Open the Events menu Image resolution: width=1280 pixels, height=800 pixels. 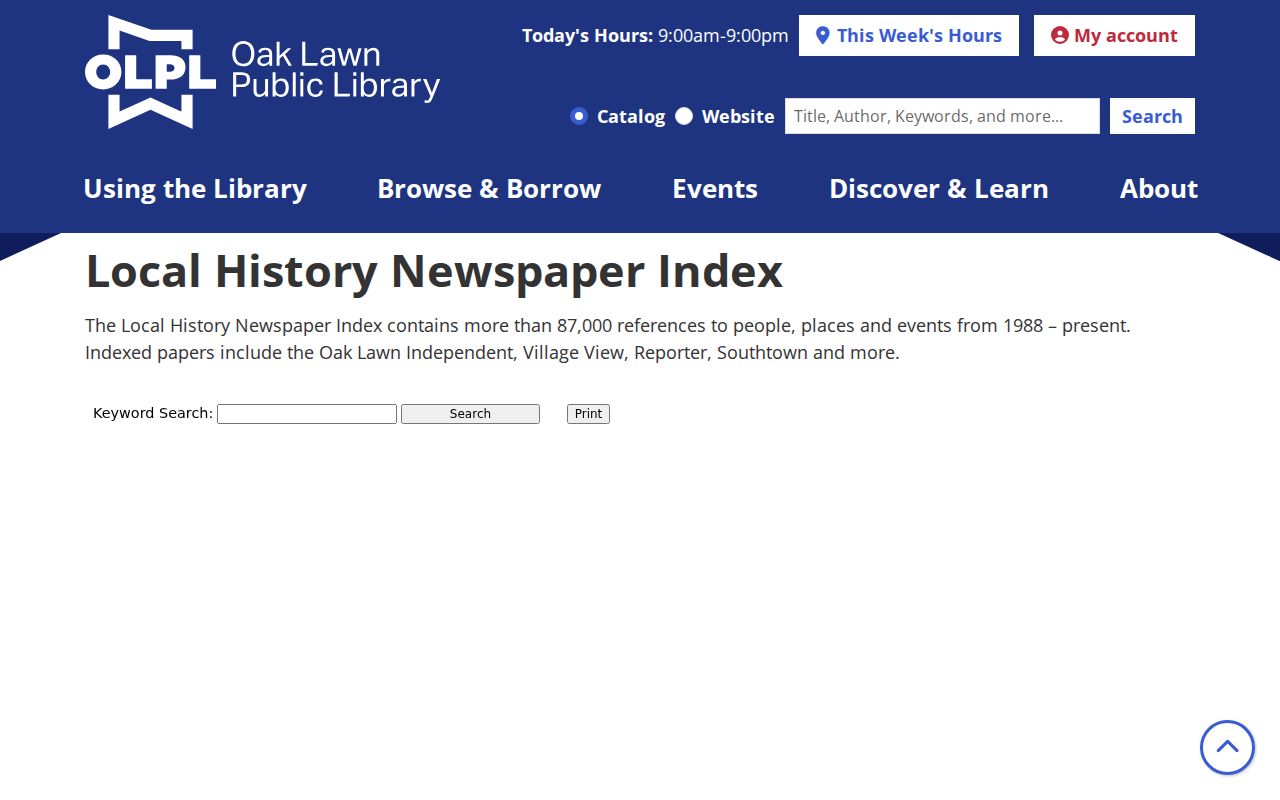pyautogui.click(x=715, y=189)
